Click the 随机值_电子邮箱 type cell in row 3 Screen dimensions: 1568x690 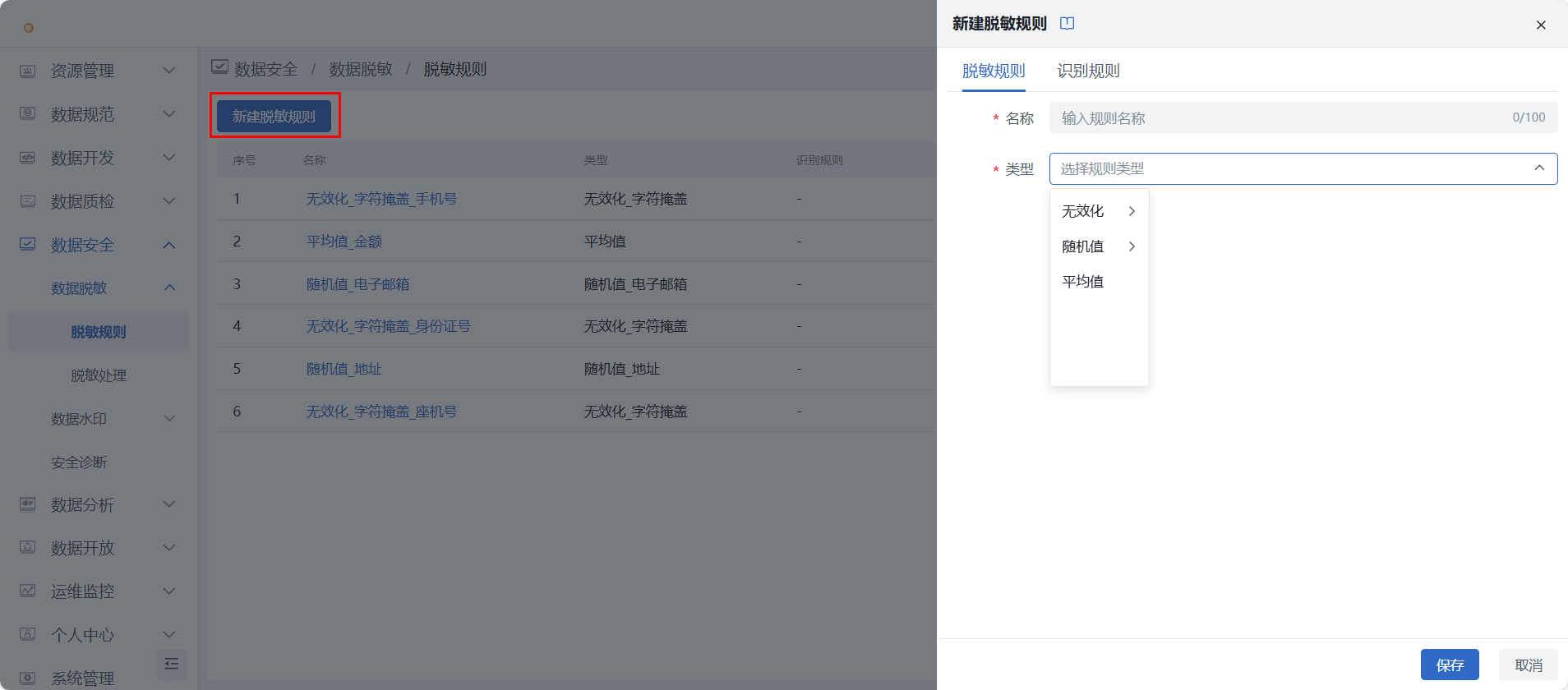pyautogui.click(x=635, y=284)
